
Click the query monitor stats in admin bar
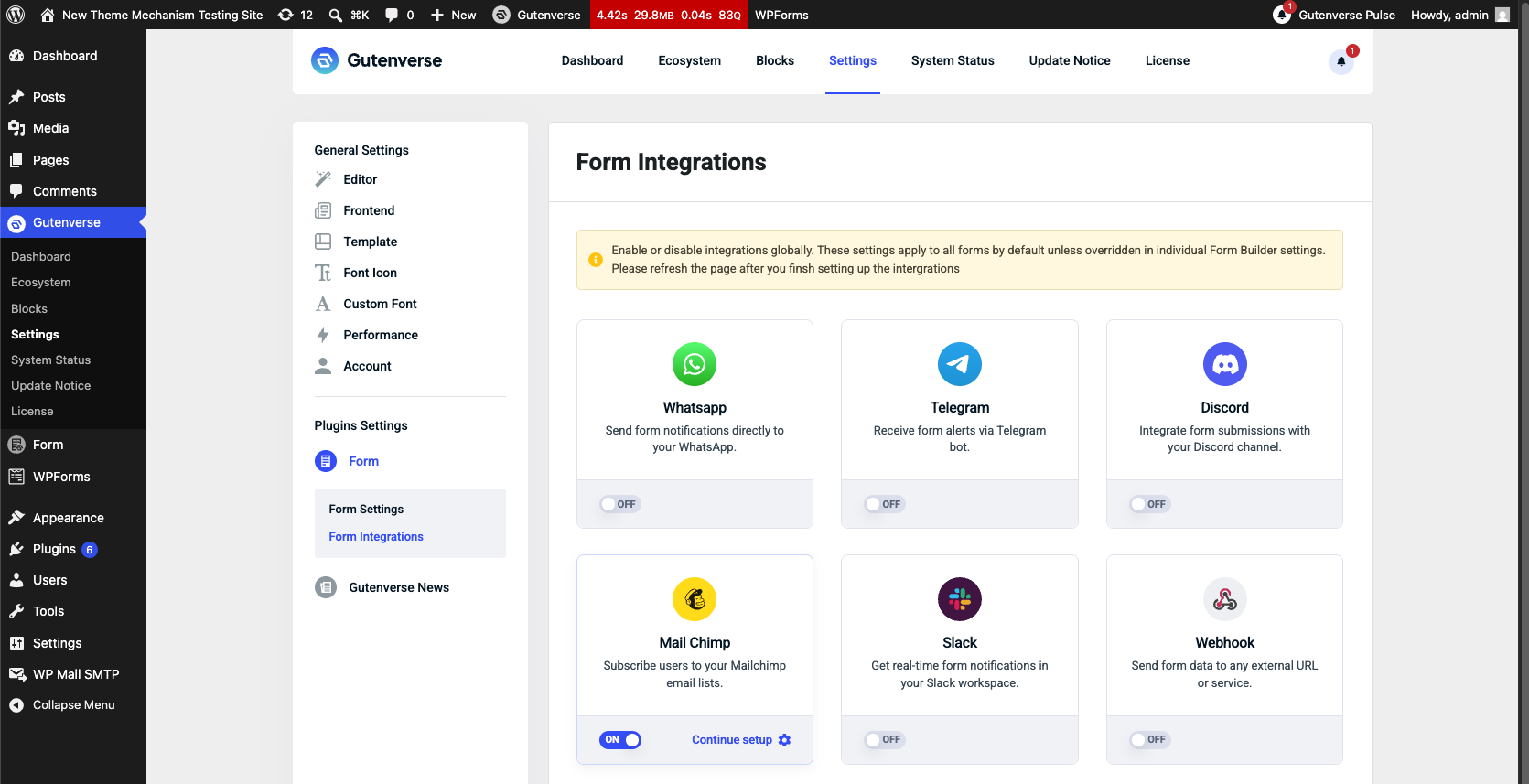click(669, 15)
